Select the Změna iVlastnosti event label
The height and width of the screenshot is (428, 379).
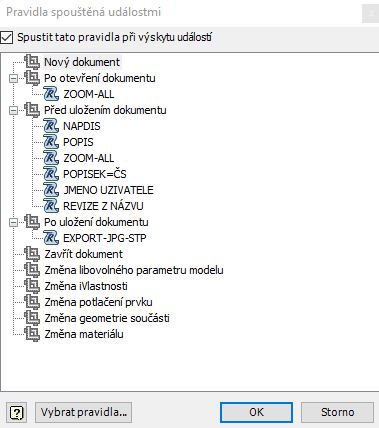[x=86, y=286]
